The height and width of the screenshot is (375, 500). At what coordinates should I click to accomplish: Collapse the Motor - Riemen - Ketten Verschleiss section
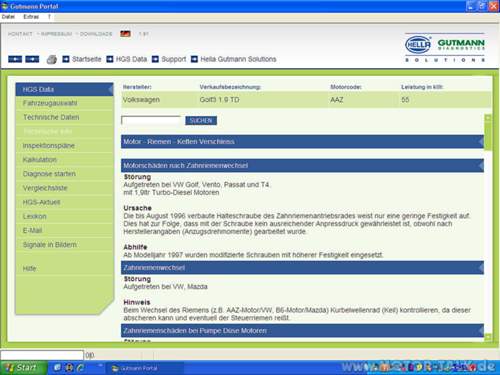302,142
